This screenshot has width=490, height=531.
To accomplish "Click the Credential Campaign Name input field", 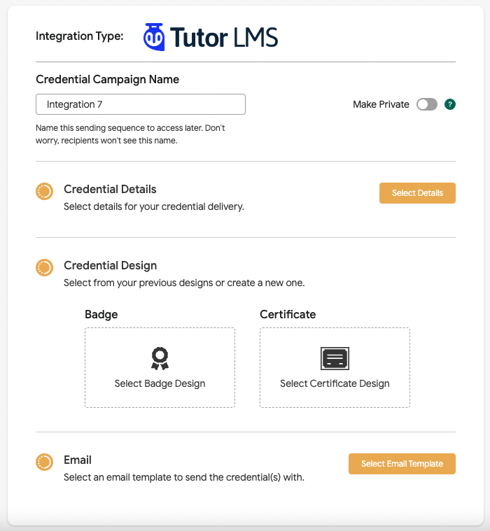I will point(141,104).
